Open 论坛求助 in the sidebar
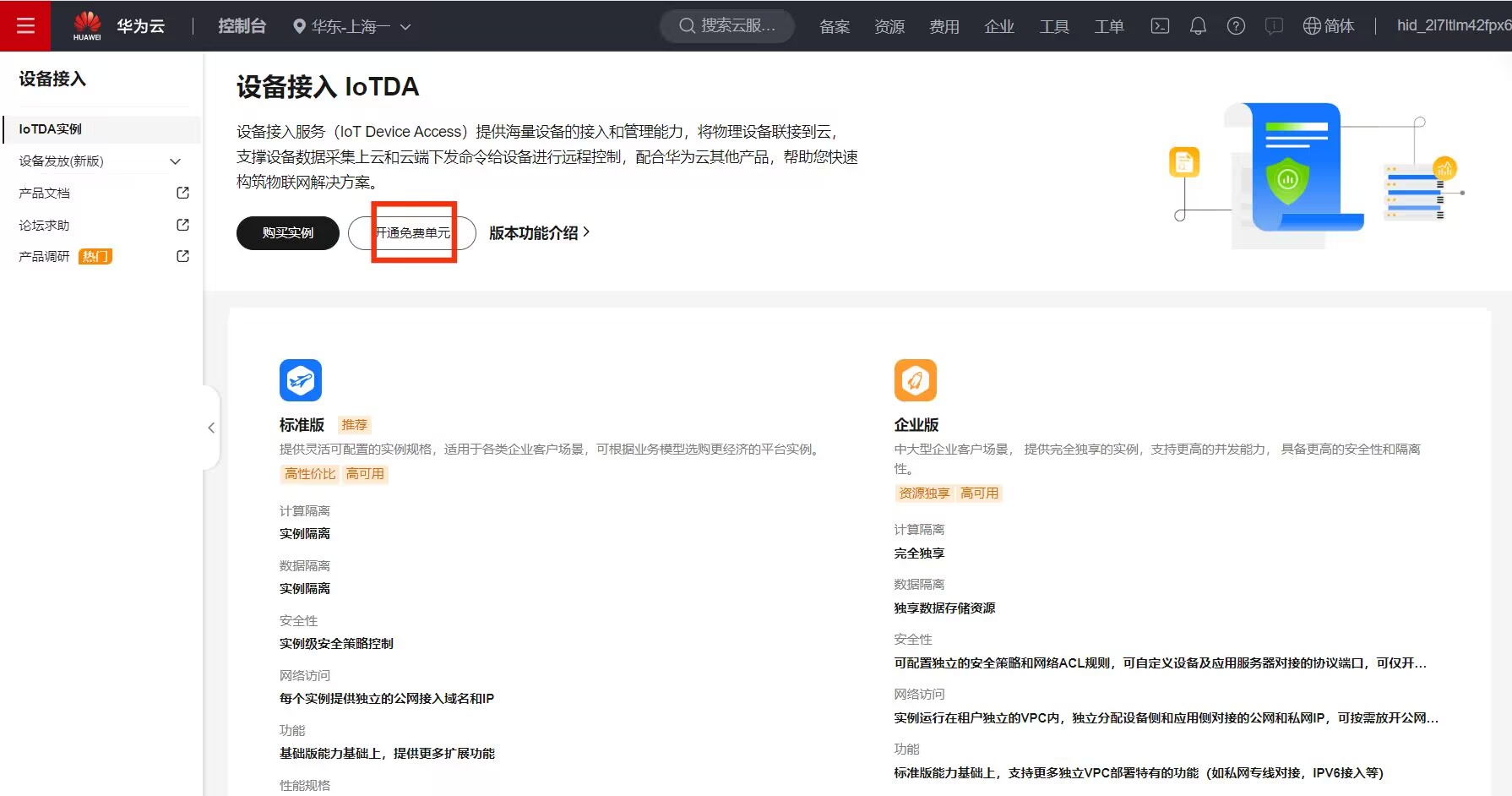Image resolution: width=1512 pixels, height=796 pixels. tap(44, 225)
